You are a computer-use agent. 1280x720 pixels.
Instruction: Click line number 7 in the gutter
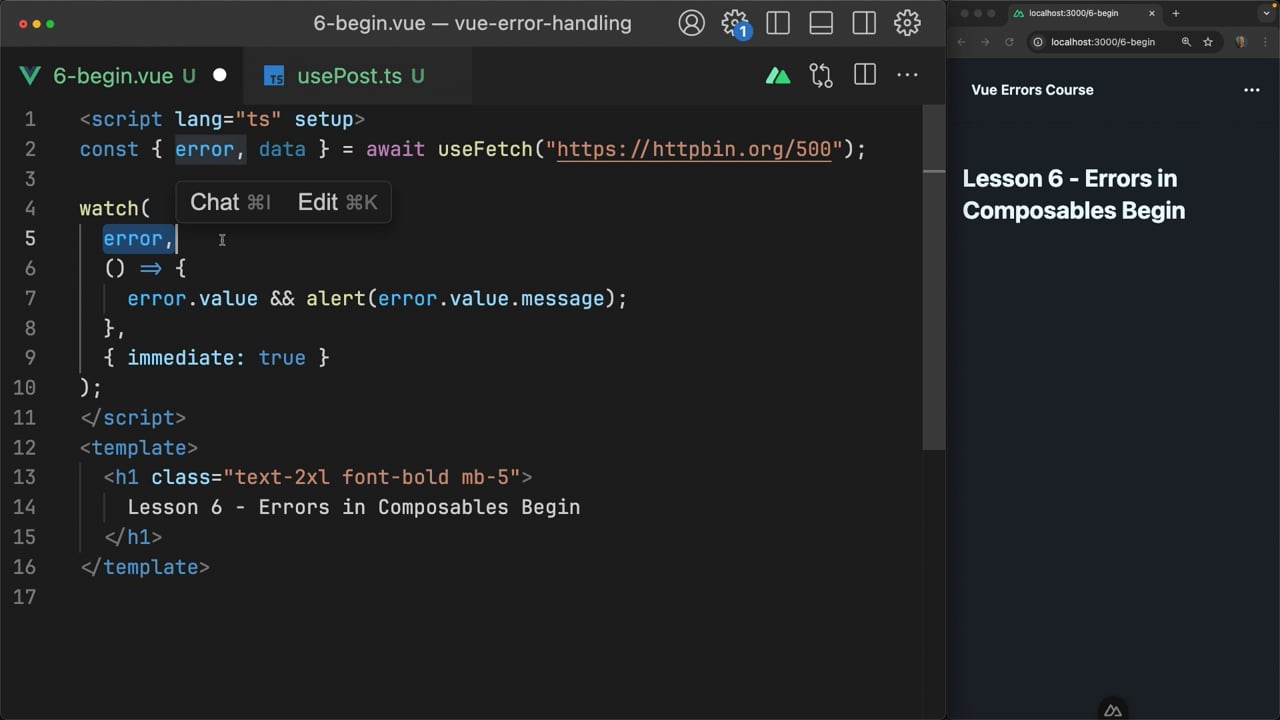click(30, 298)
